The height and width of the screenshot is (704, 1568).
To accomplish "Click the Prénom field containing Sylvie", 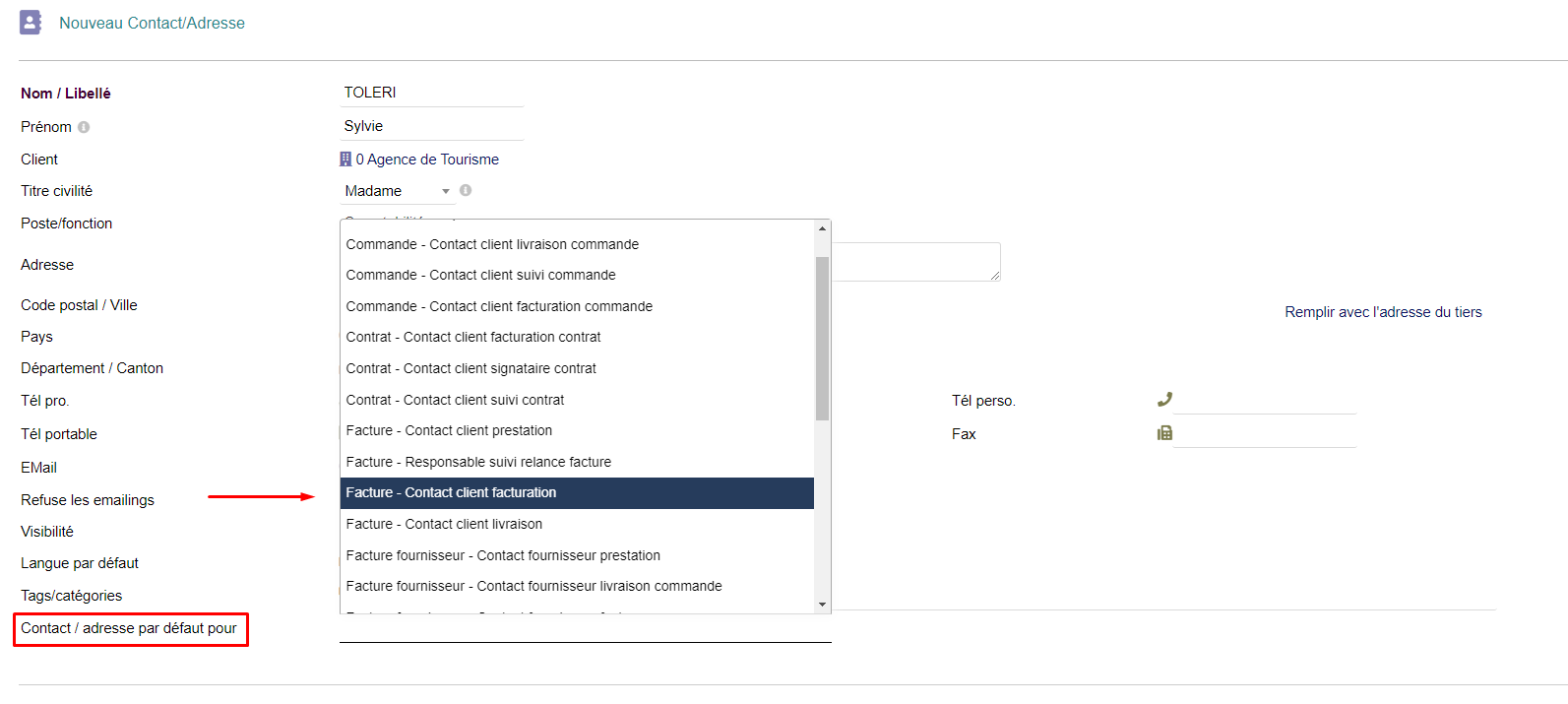I will pos(431,126).
